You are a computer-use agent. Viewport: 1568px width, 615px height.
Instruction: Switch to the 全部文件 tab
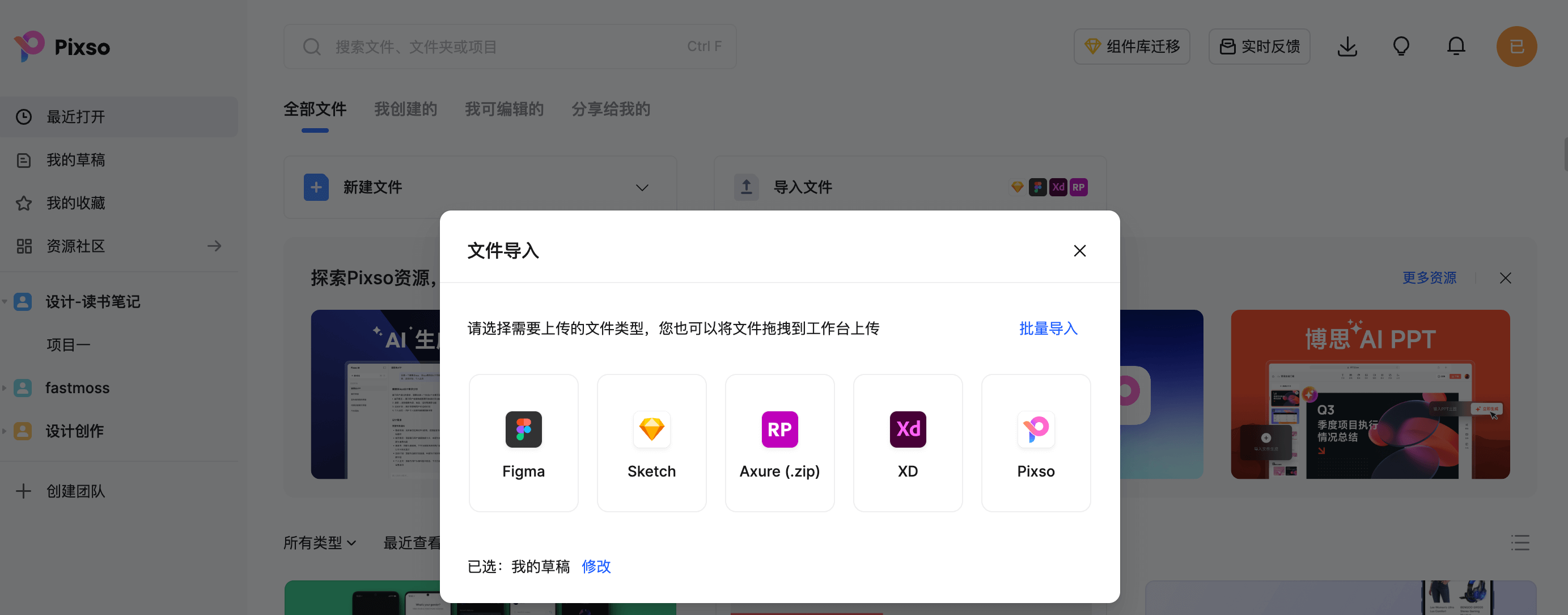click(315, 109)
